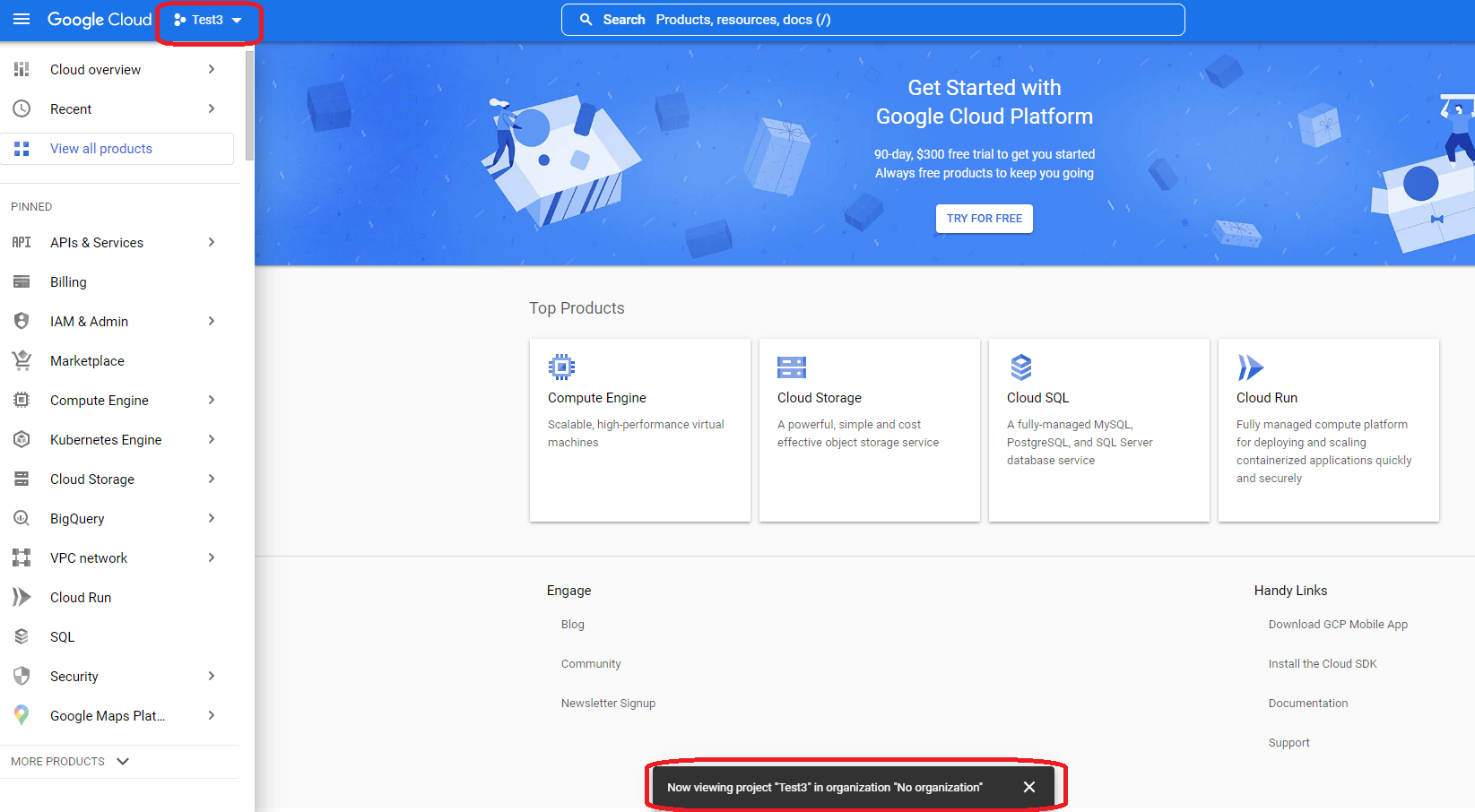Click the Cloud SQL card icon

point(1020,367)
